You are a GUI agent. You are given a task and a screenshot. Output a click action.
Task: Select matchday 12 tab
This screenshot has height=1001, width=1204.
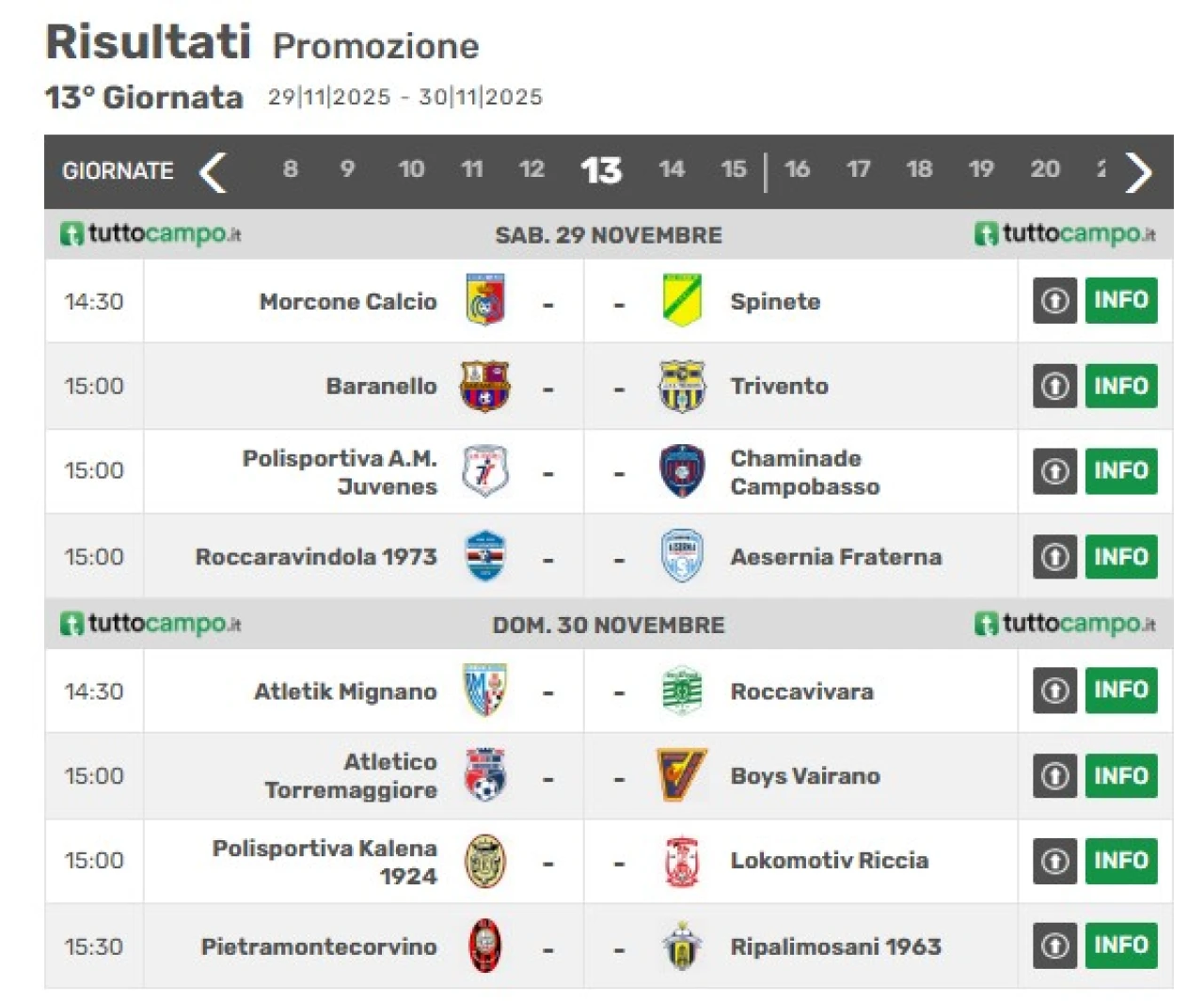531,169
